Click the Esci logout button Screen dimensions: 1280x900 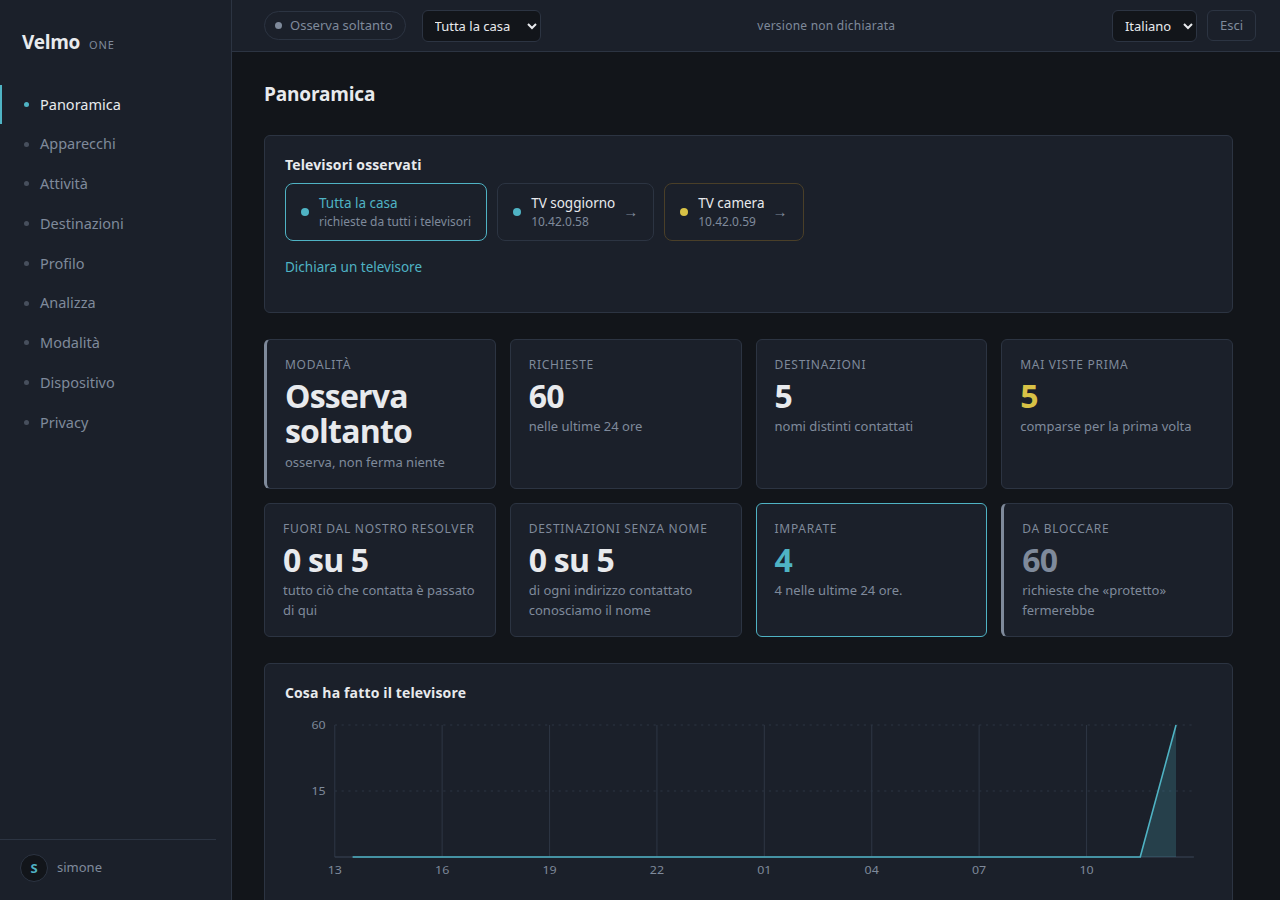pos(1231,26)
